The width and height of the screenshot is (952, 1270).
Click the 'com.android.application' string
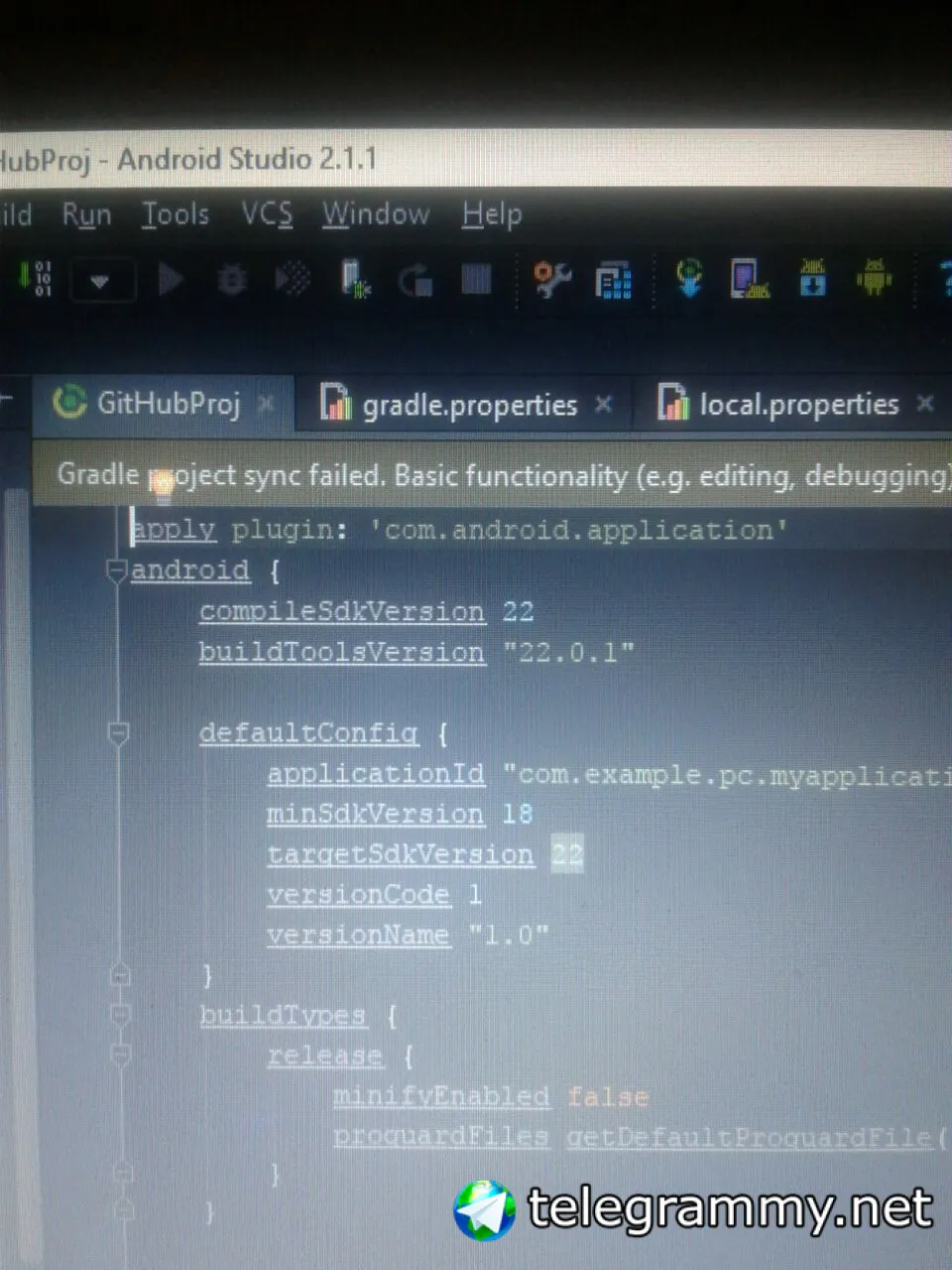(x=578, y=530)
